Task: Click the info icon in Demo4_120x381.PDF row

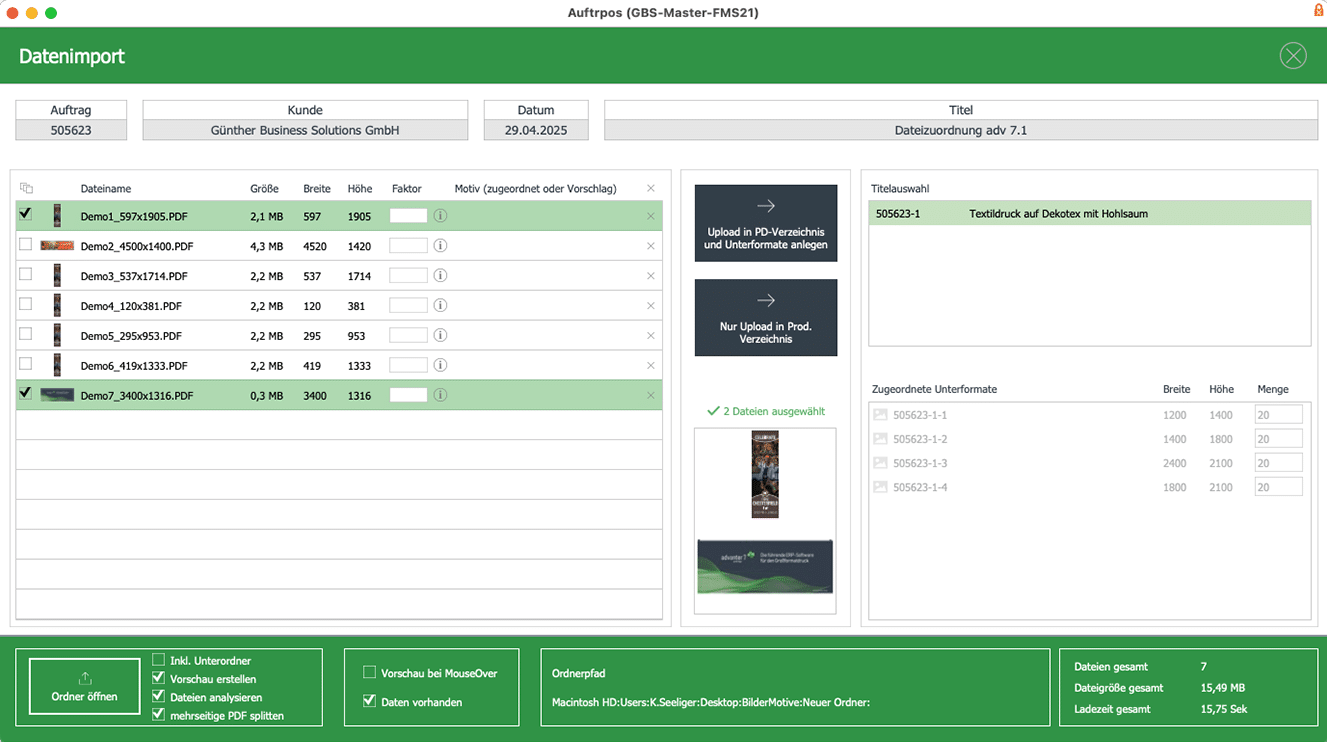Action: pyautogui.click(x=440, y=306)
